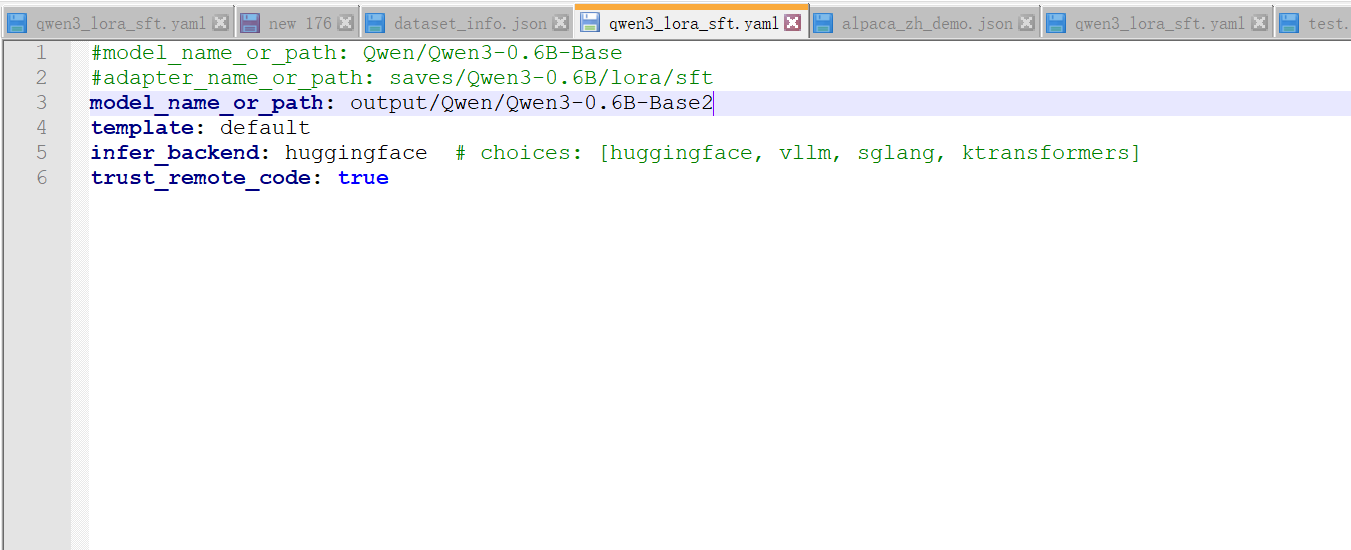
Task: Open the partially visible test tab
Action: click(x=1313, y=23)
